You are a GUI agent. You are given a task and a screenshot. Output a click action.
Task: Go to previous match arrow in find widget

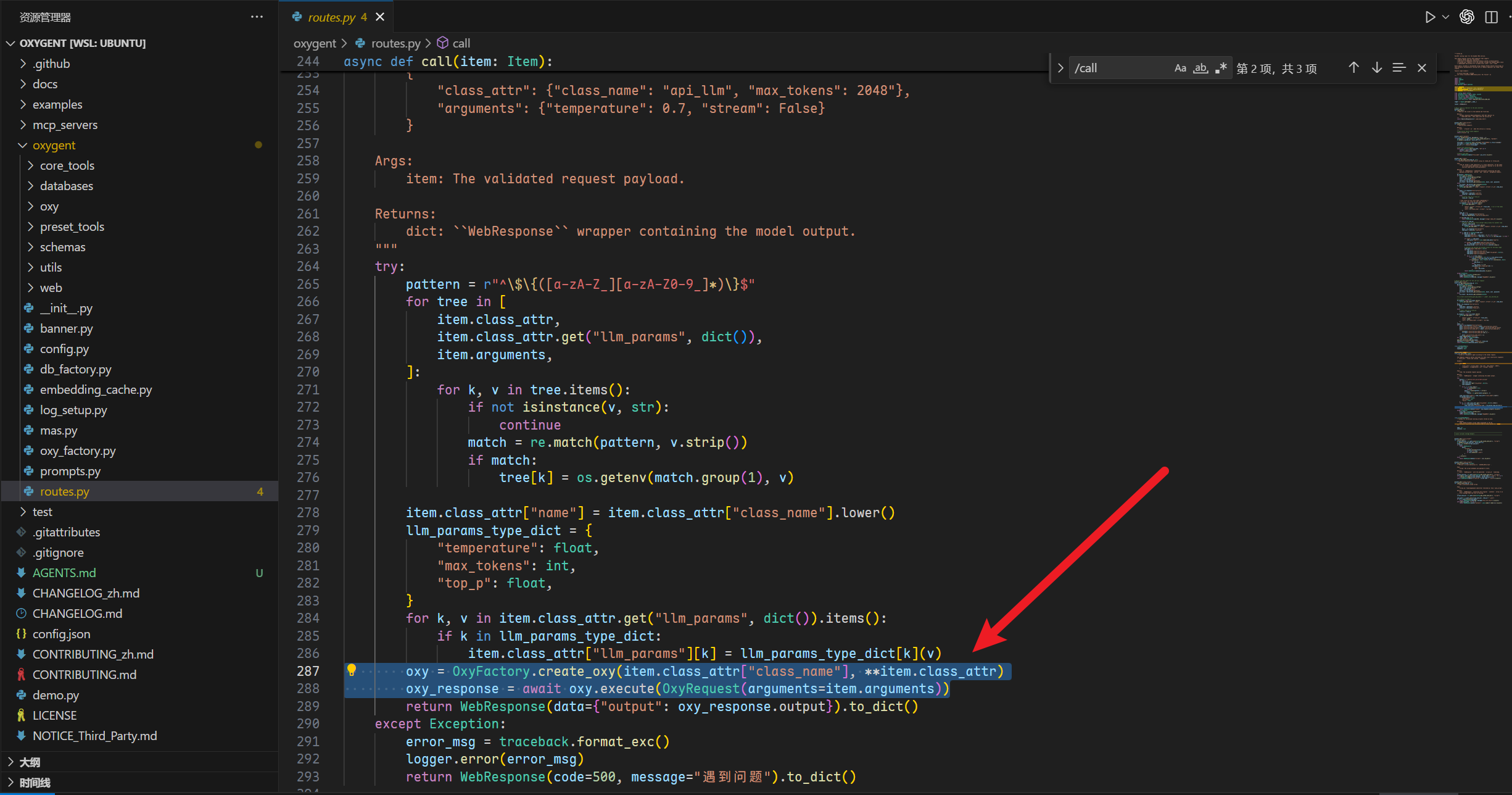1353,68
